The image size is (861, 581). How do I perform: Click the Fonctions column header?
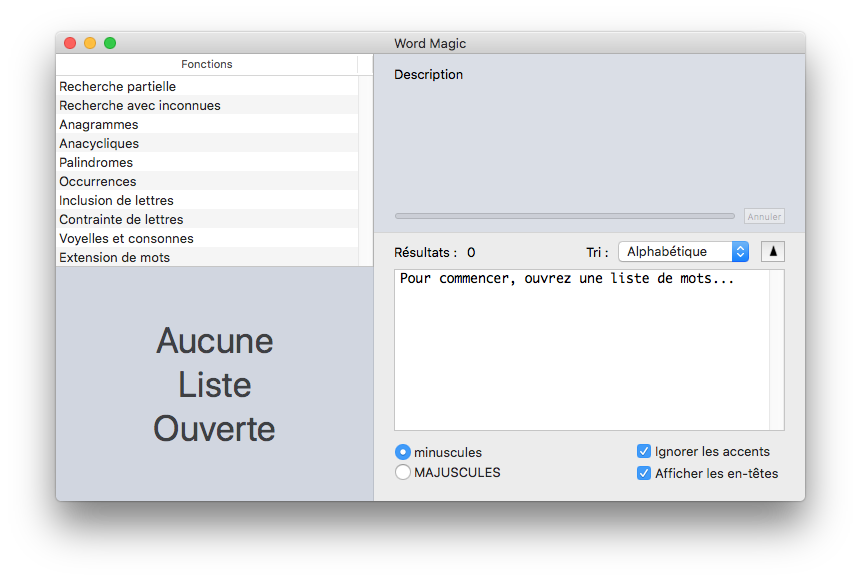(x=206, y=64)
